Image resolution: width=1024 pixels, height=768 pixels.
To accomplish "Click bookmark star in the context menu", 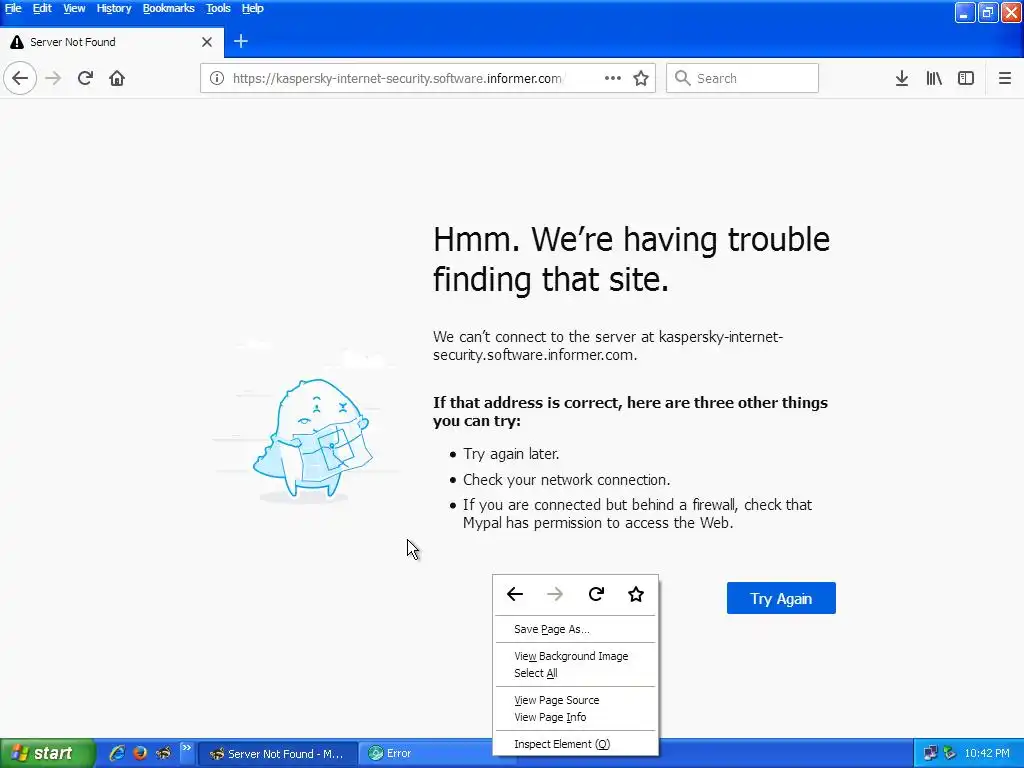I will point(636,594).
